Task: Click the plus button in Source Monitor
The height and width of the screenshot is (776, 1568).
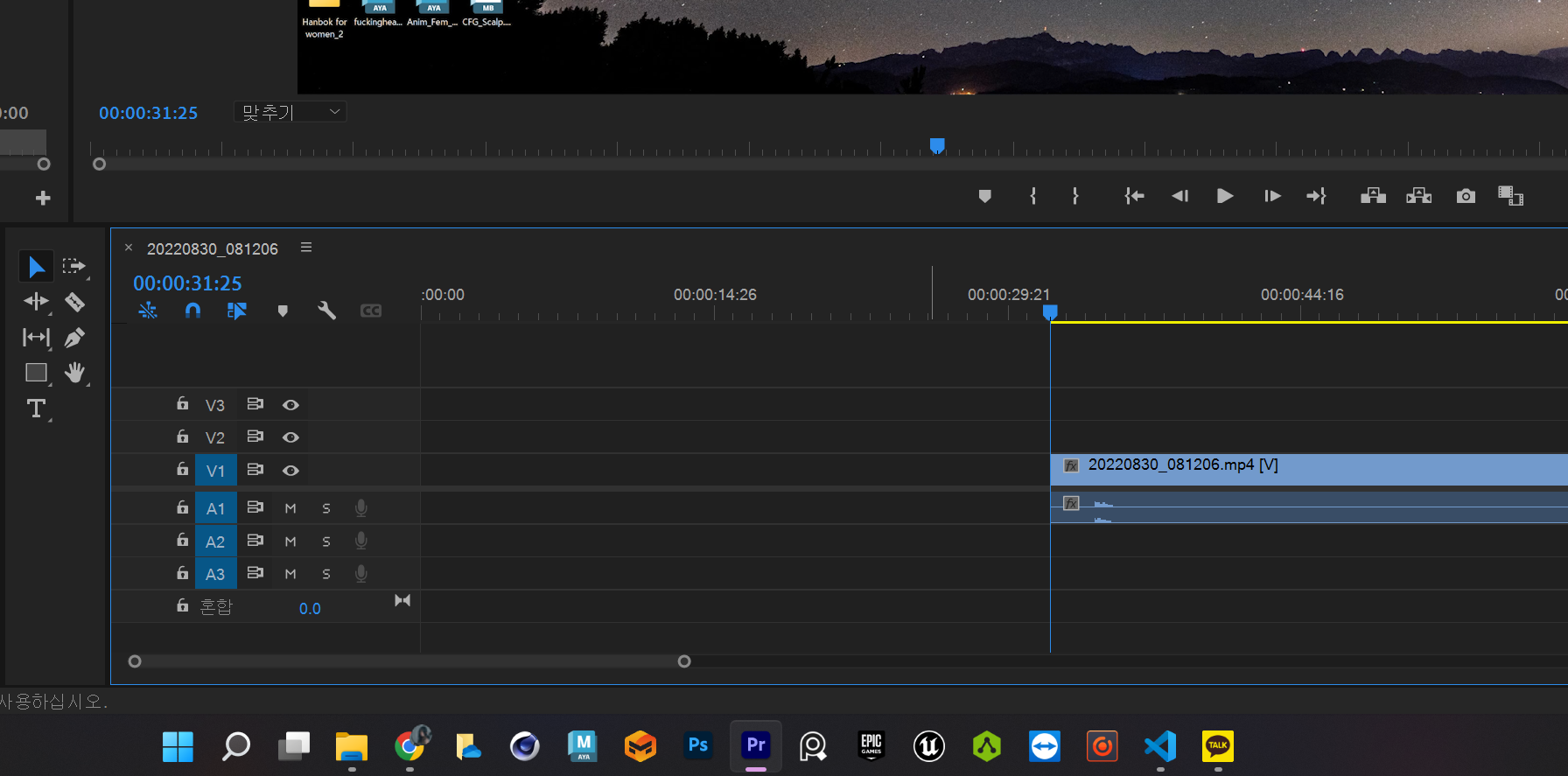Action: pos(42,199)
